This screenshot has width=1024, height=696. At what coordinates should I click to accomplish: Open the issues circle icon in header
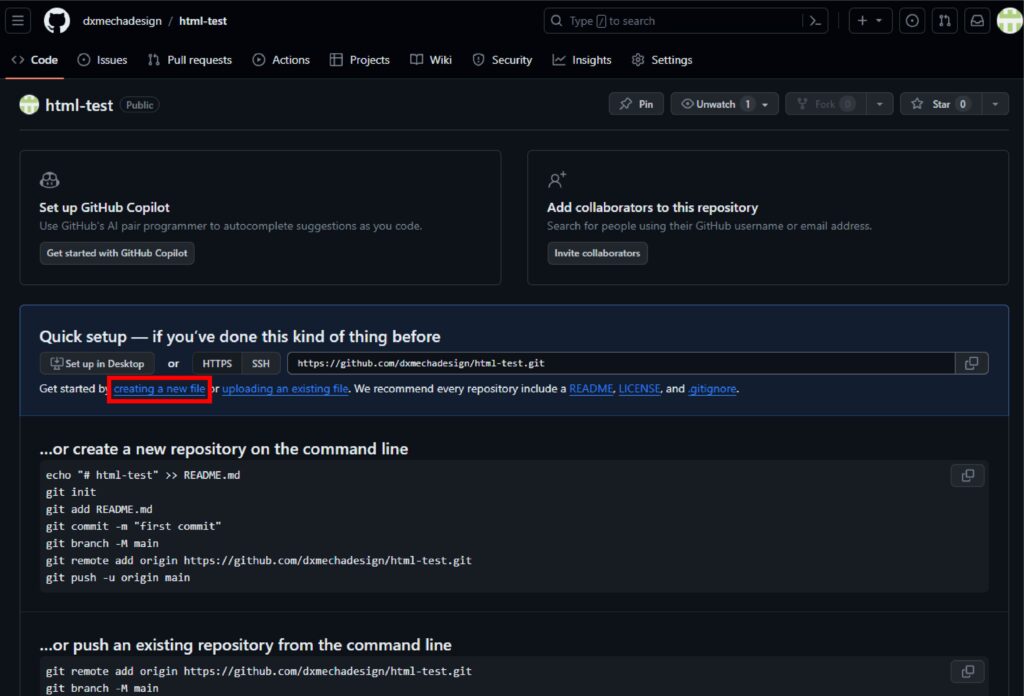point(912,21)
